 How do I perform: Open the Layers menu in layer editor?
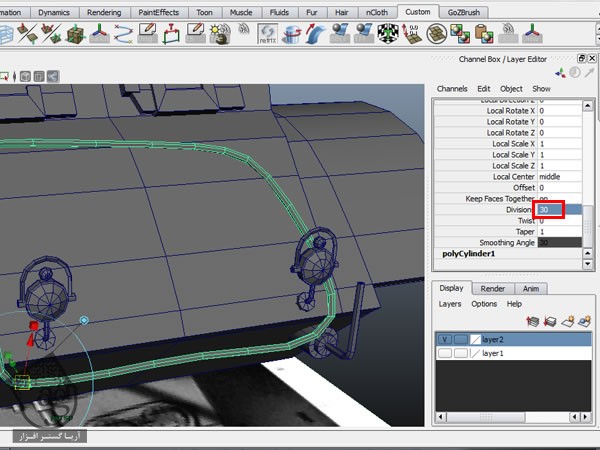pyautogui.click(x=450, y=304)
